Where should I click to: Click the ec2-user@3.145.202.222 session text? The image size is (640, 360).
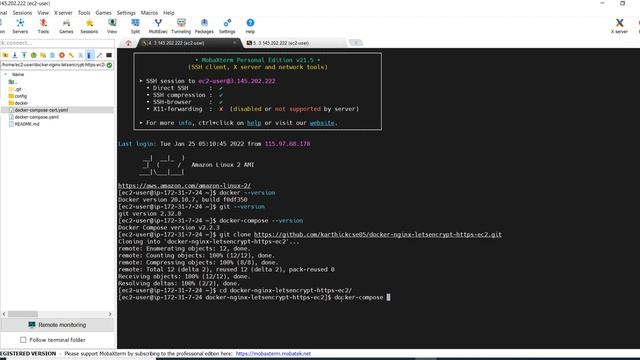(237, 81)
